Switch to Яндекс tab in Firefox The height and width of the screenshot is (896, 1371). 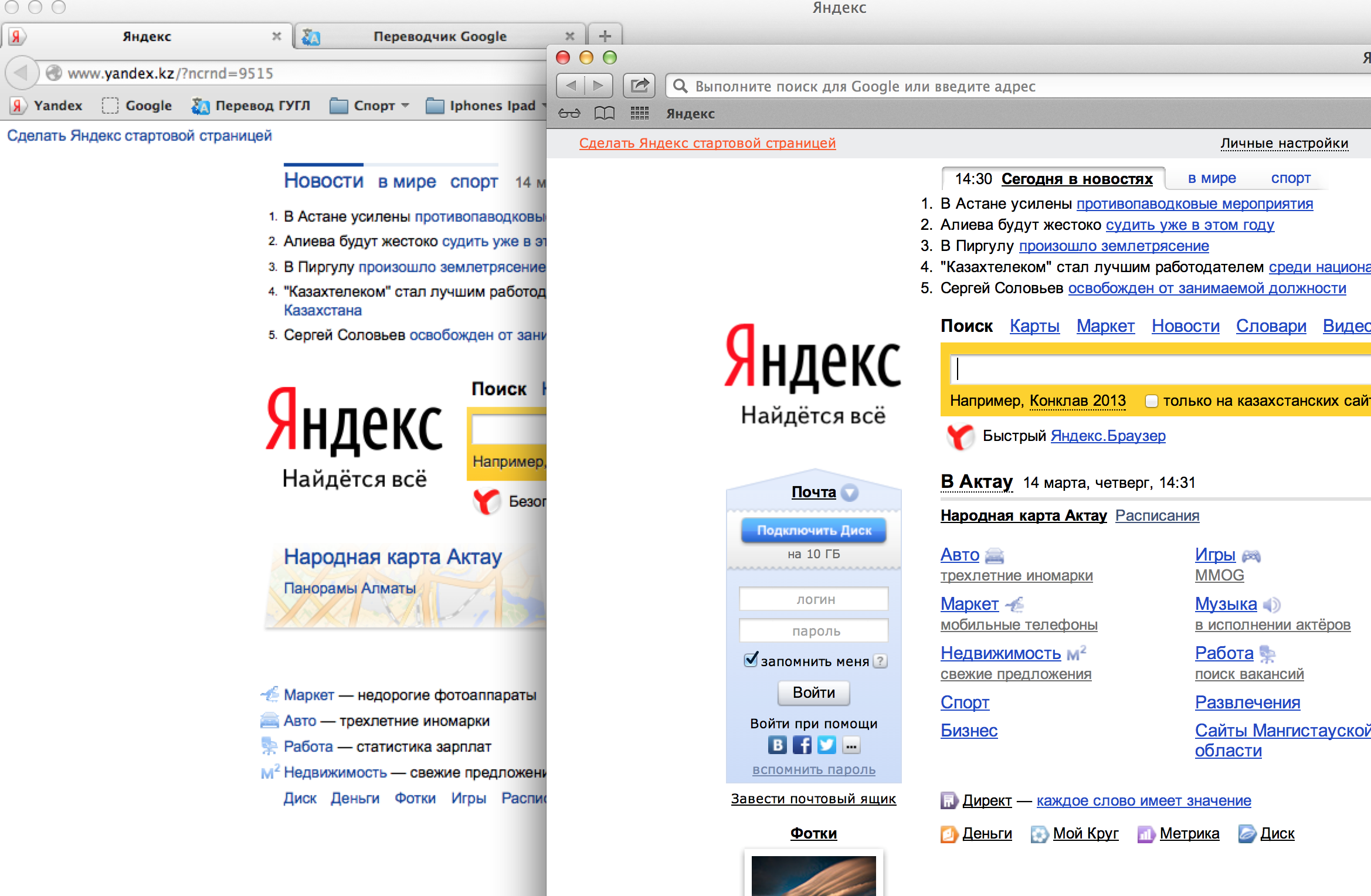pyautogui.click(x=147, y=36)
